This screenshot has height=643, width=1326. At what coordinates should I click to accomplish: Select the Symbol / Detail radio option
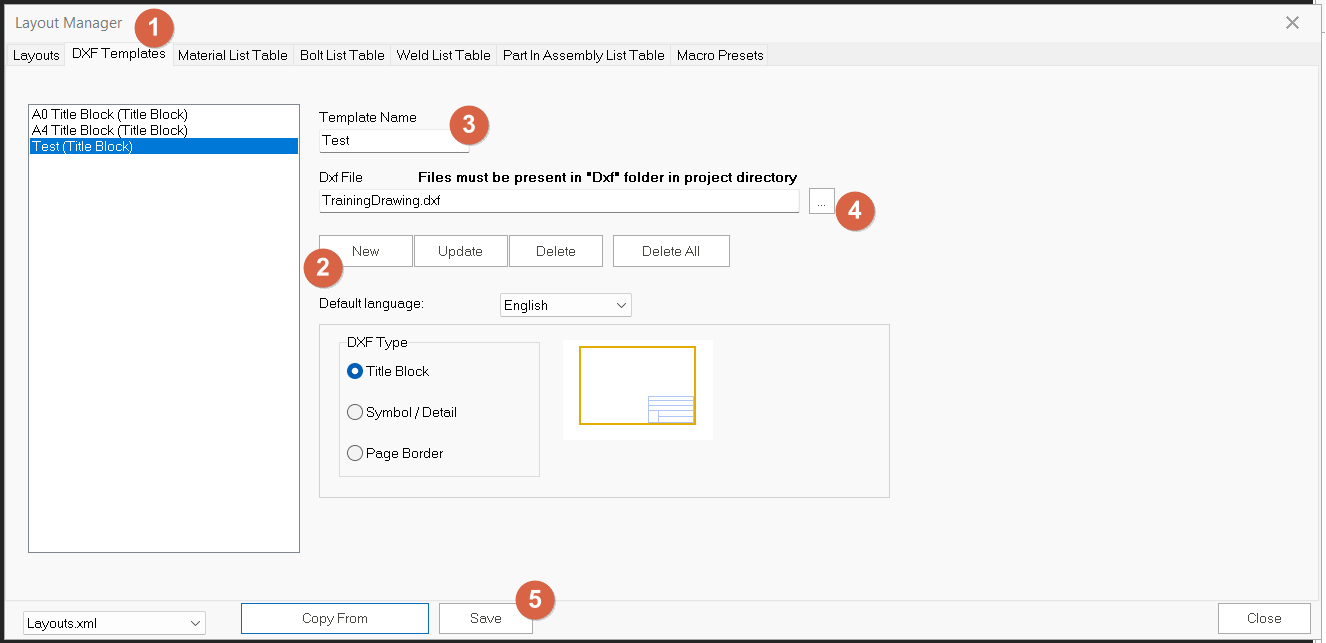point(355,412)
